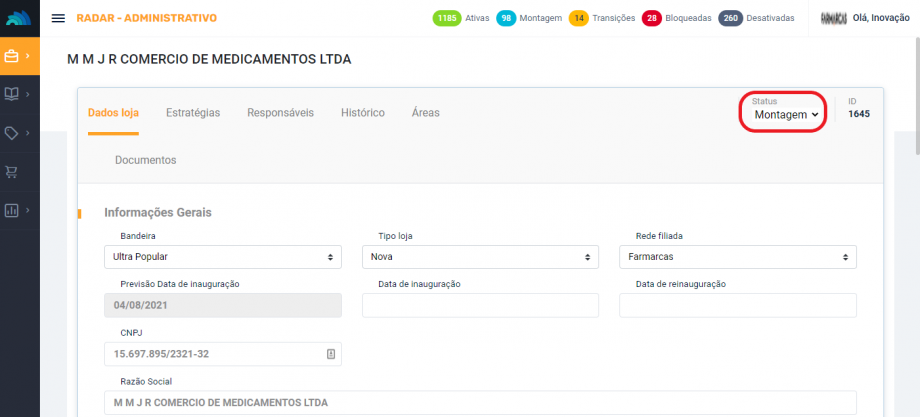Click the red 28 Bloqueadas badge
The image size is (920, 417).
coord(652,18)
